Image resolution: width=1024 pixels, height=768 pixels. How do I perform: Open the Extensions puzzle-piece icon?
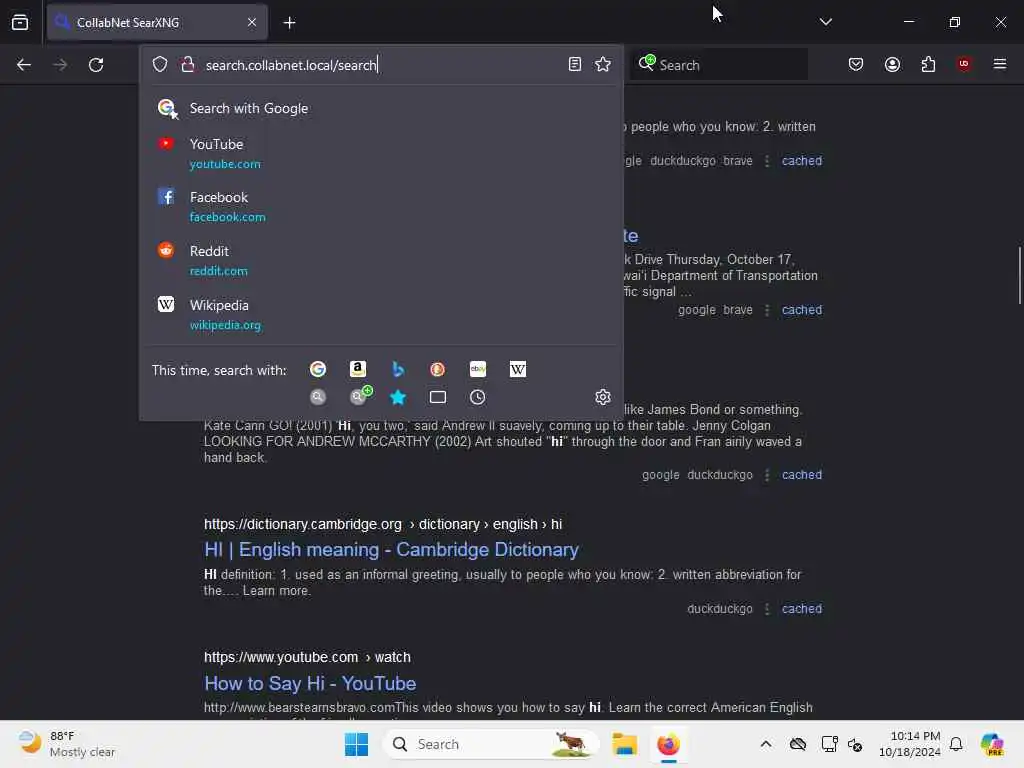point(928,64)
